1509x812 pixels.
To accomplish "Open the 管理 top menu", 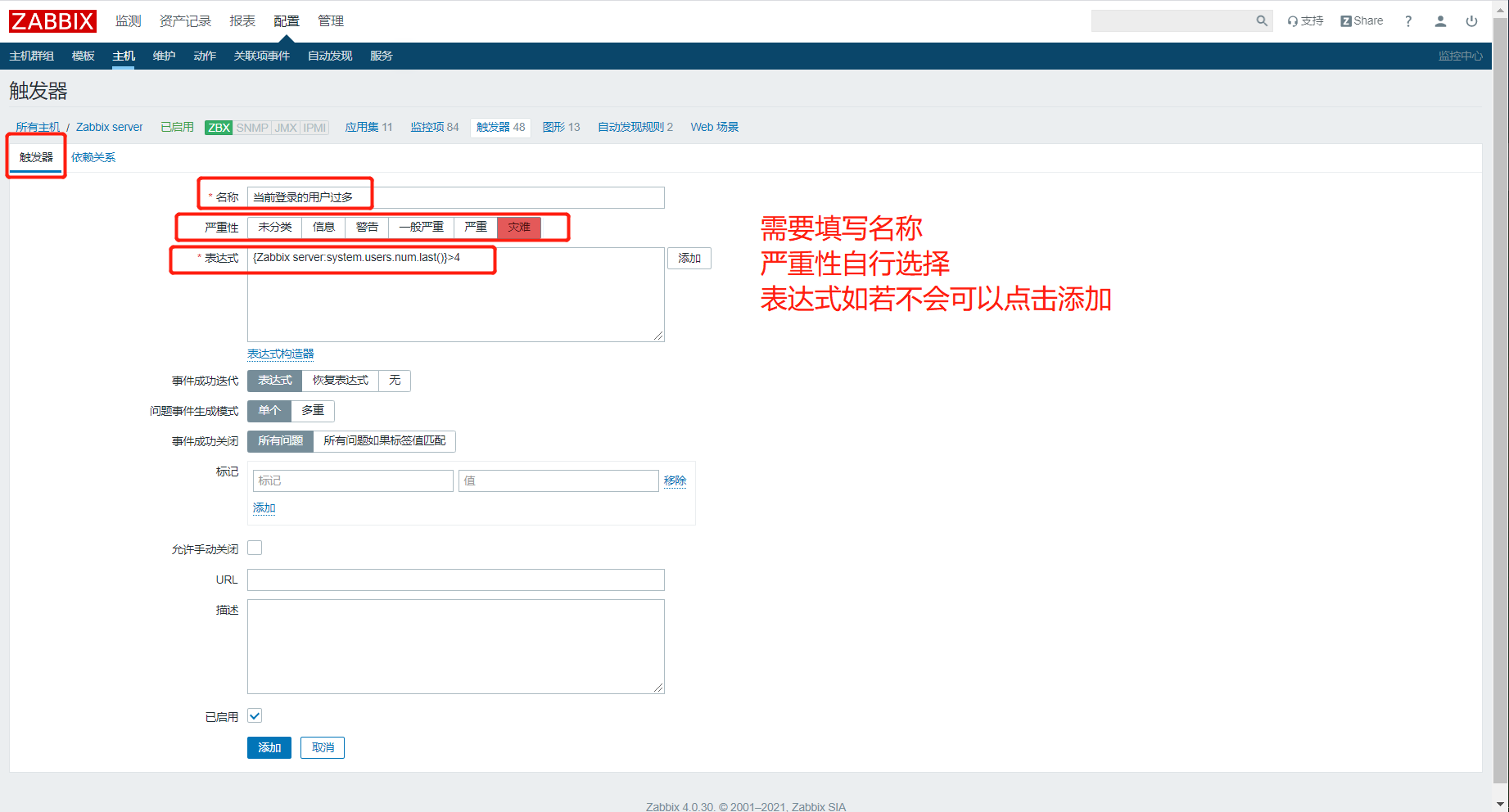I will tap(331, 21).
